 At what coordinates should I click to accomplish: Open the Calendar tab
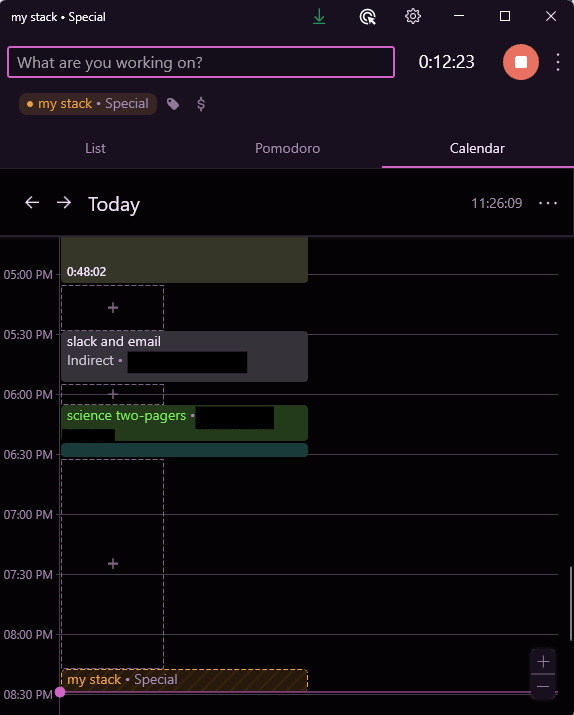pyautogui.click(x=477, y=148)
